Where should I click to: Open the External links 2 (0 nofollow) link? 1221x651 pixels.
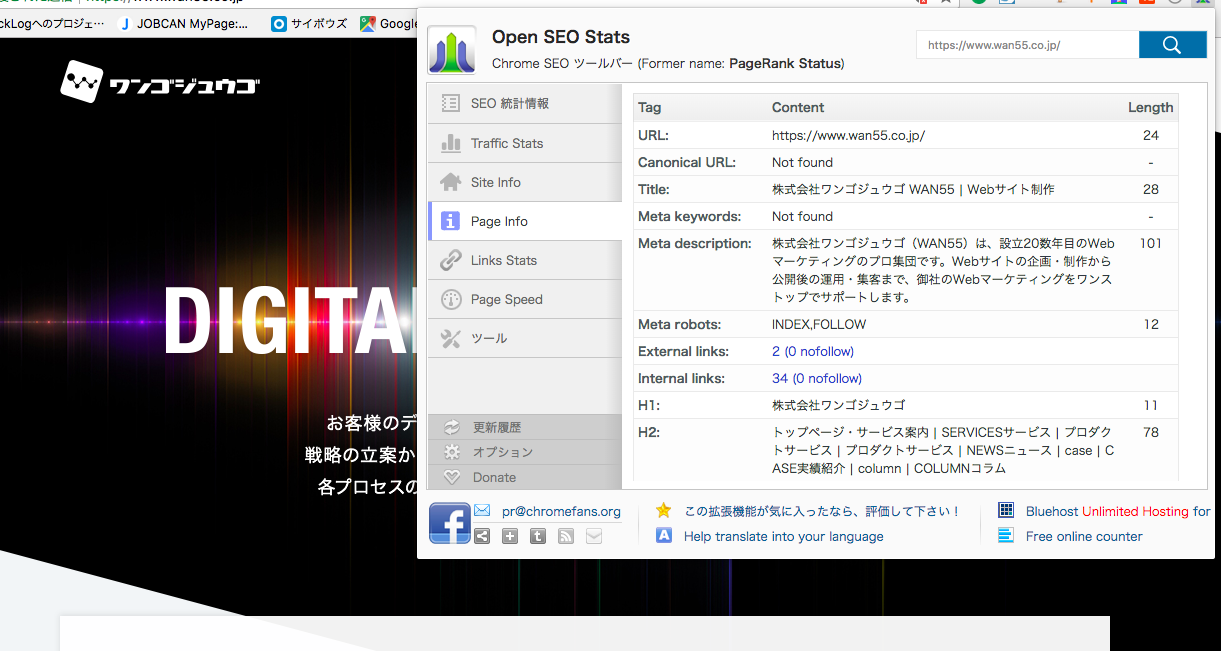click(812, 351)
